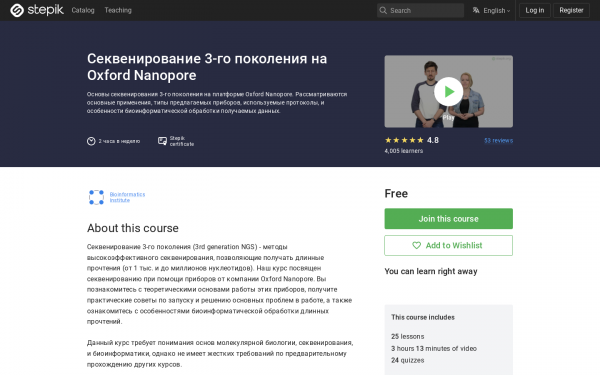Viewport: 600px width, 375px height.
Task: Click the Join this course button
Action: [448, 219]
